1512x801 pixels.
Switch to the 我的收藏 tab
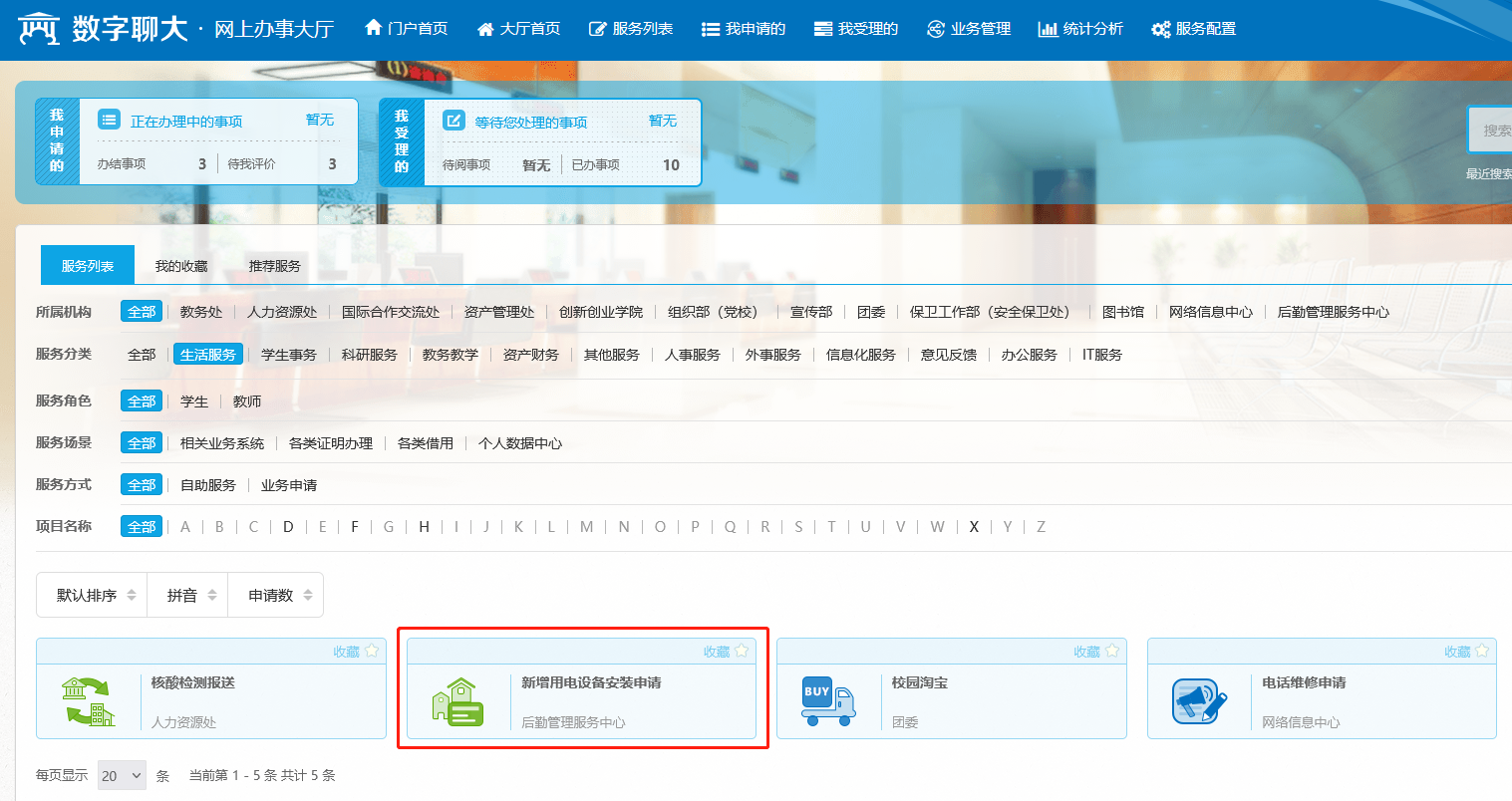(x=181, y=266)
